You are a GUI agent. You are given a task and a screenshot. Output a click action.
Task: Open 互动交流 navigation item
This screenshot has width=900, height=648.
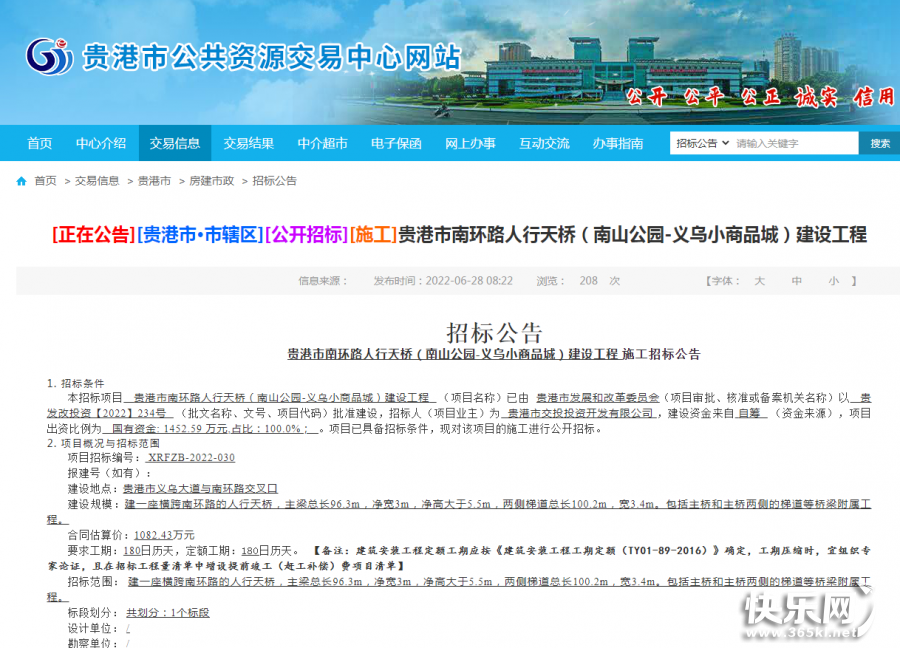[x=544, y=143]
